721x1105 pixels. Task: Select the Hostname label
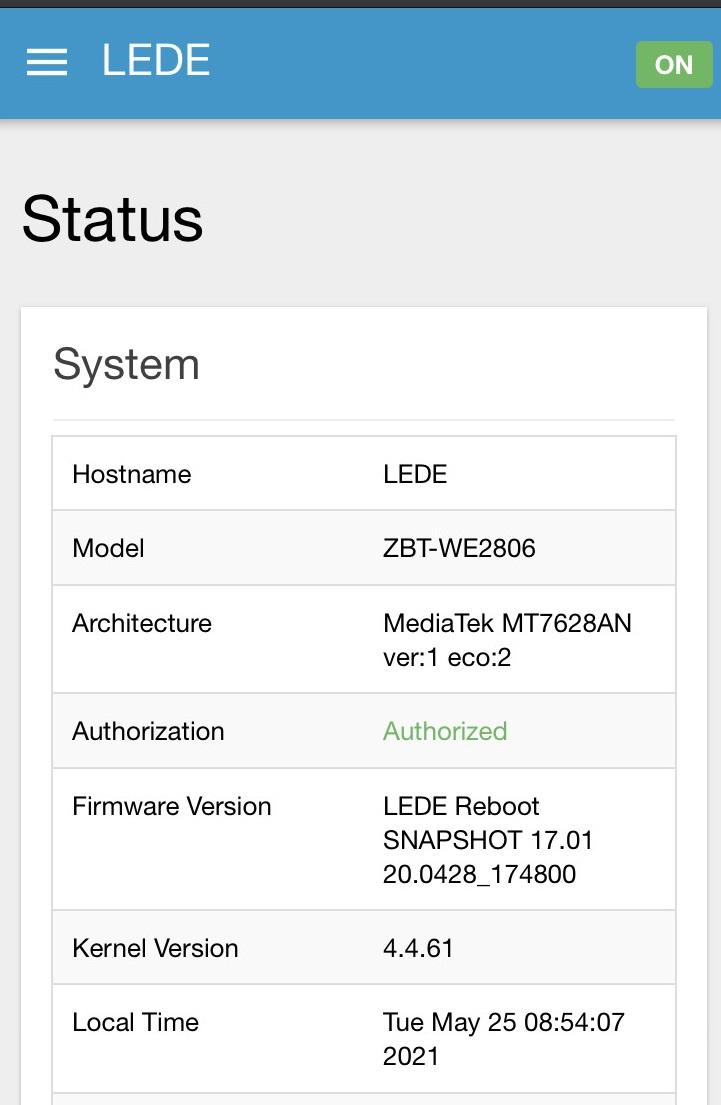tap(132, 474)
